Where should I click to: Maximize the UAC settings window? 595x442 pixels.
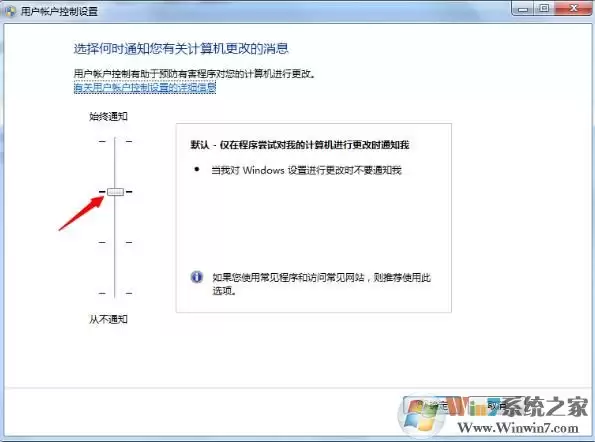[x=544, y=8]
